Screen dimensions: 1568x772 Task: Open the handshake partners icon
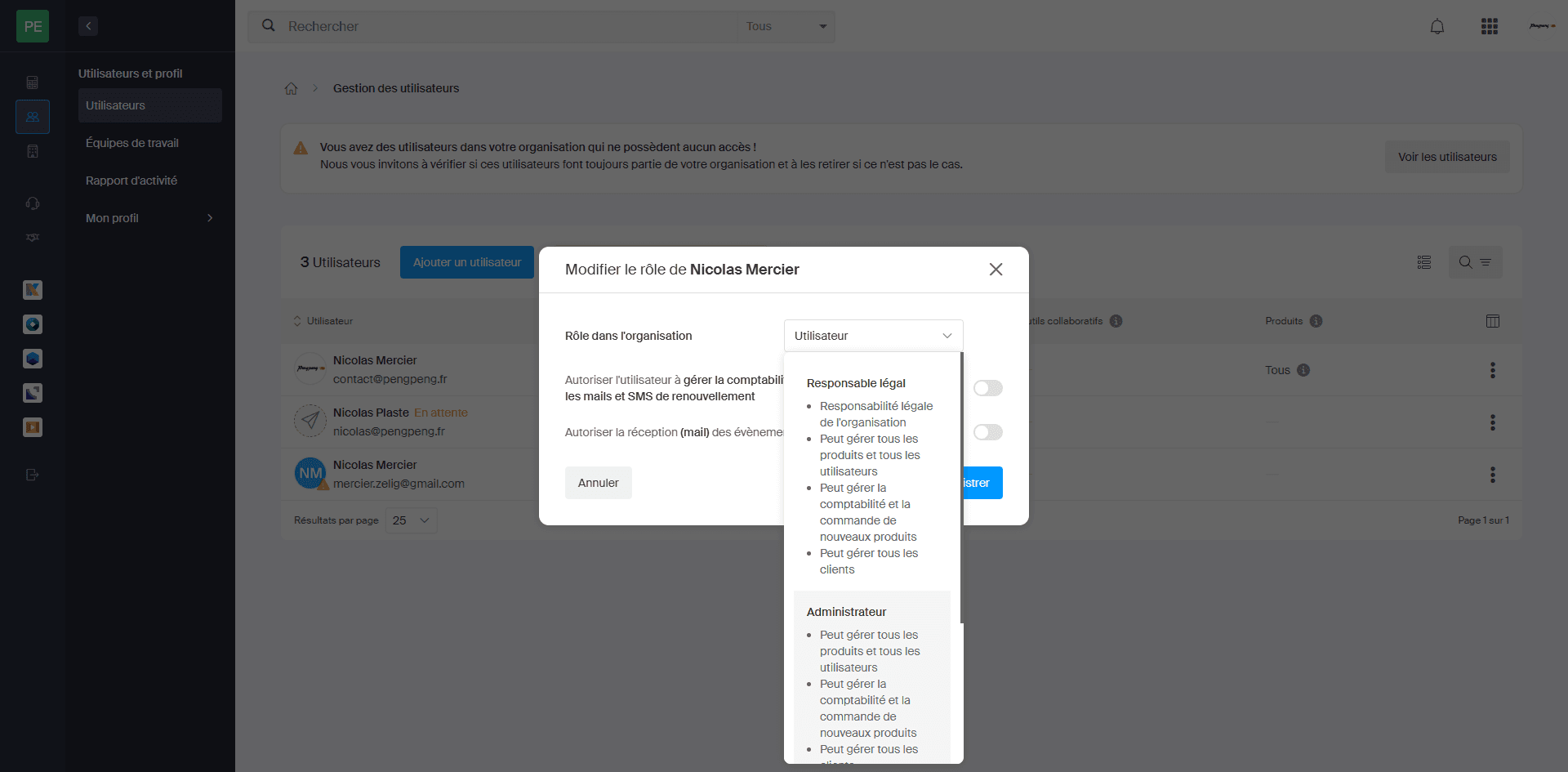click(33, 238)
